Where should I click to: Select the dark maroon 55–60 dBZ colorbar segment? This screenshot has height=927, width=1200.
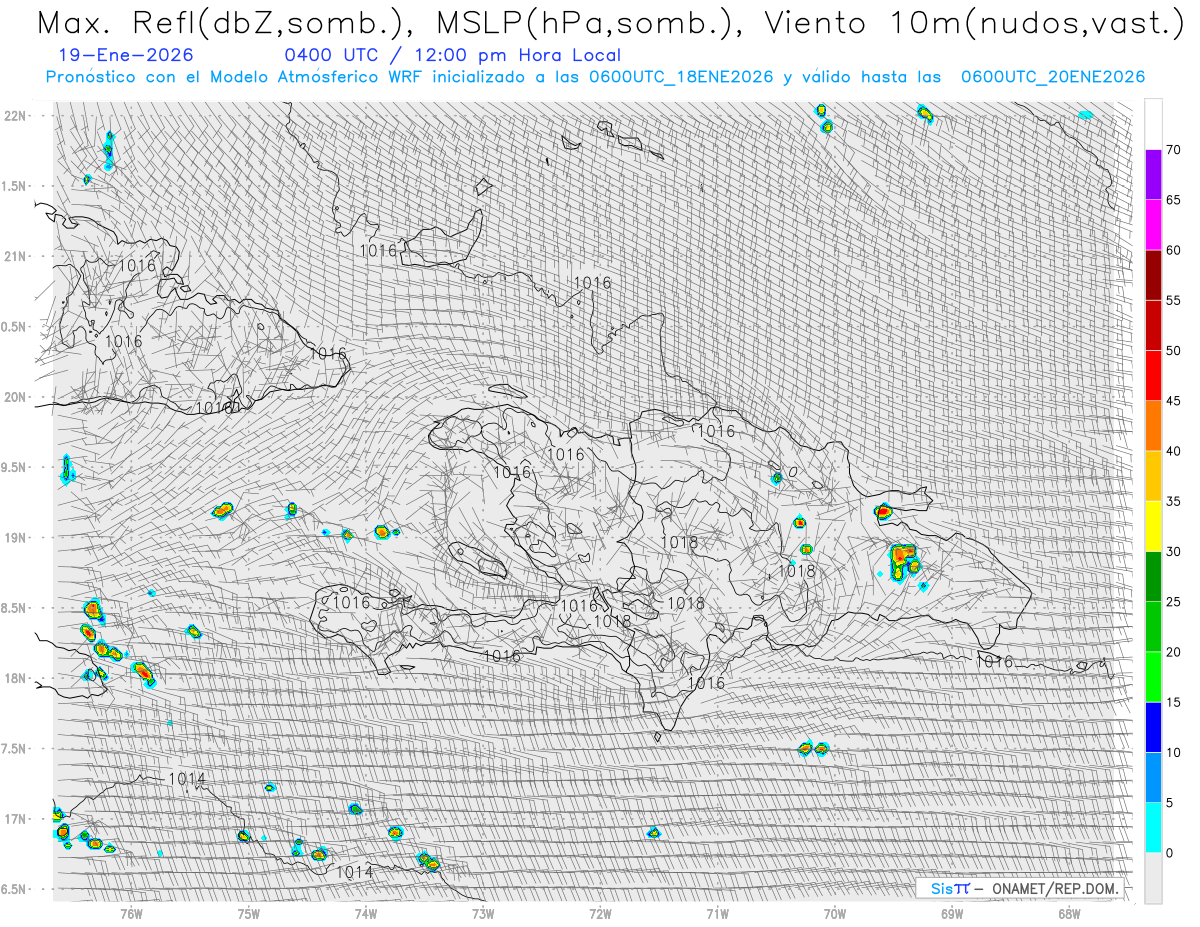[1153, 275]
